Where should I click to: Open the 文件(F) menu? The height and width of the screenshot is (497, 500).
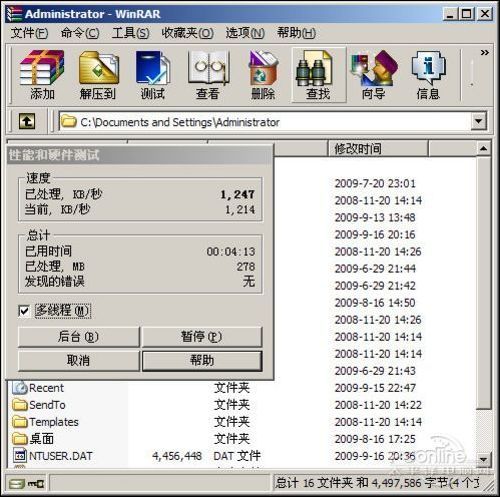pyautogui.click(x=29, y=33)
